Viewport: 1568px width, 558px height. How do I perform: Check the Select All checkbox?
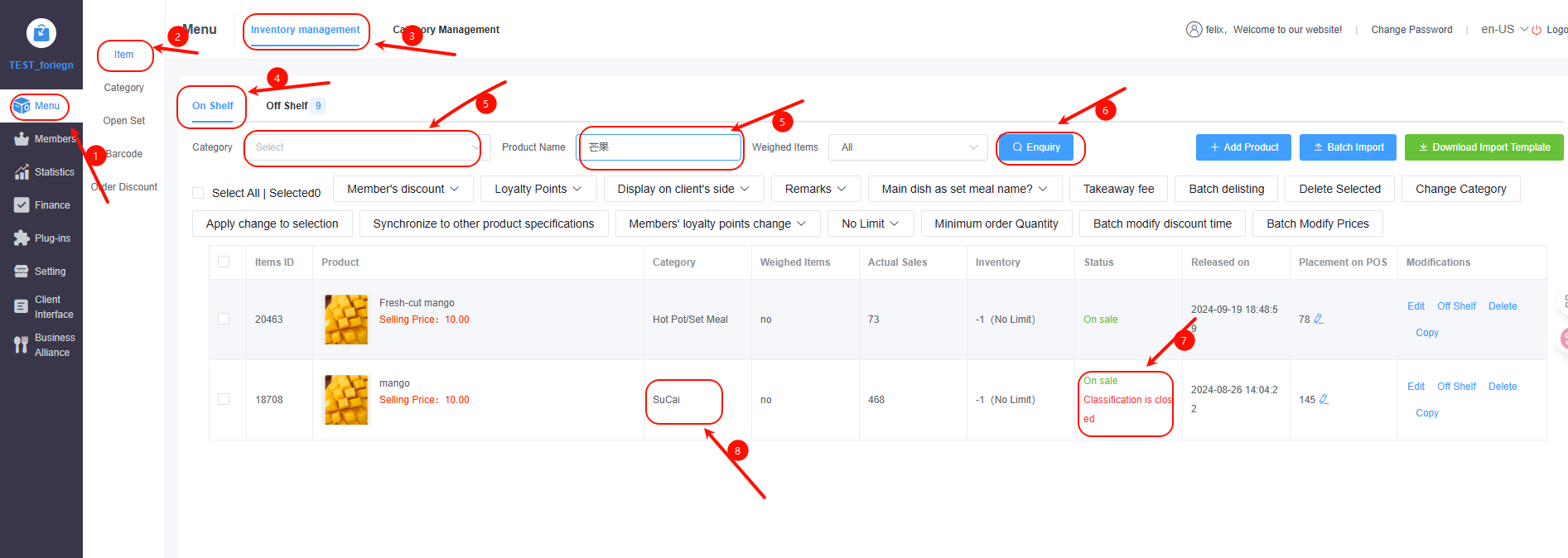pos(198,193)
